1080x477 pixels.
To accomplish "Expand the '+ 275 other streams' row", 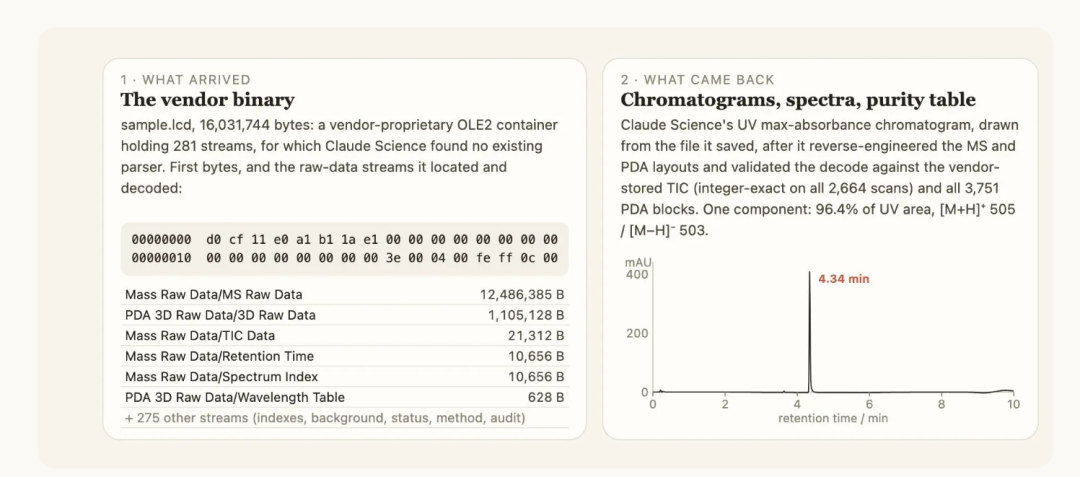I will [x=344, y=418].
